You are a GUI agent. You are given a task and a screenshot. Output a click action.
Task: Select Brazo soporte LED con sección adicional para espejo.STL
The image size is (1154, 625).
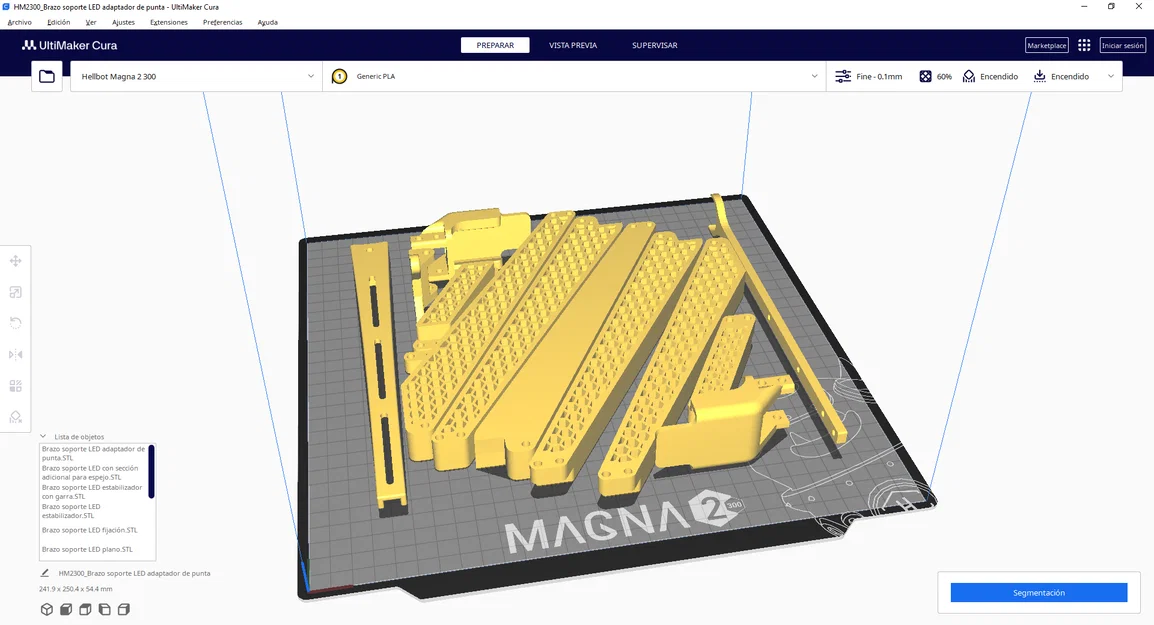click(93, 473)
